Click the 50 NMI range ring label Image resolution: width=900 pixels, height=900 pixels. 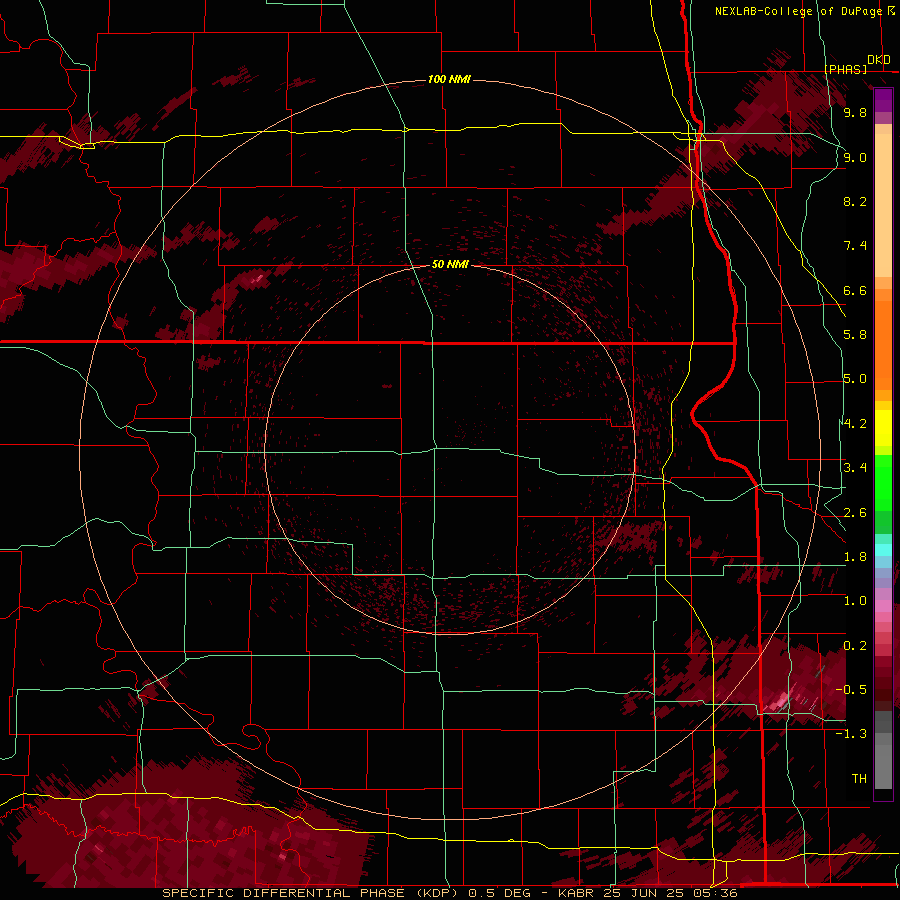click(450, 264)
